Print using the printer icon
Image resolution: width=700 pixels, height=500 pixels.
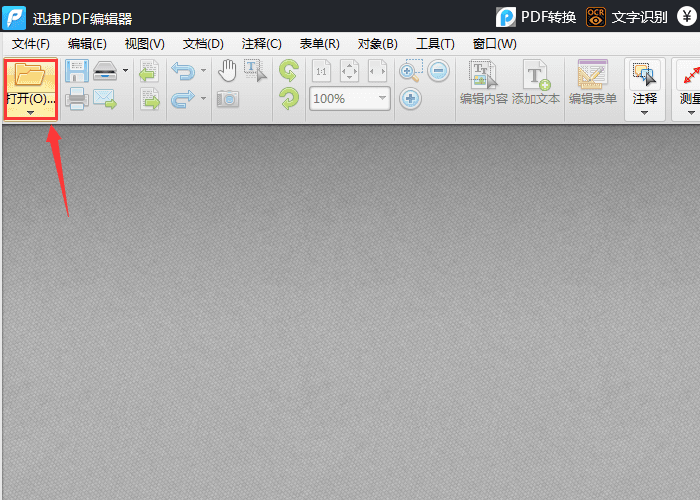[x=76, y=99]
